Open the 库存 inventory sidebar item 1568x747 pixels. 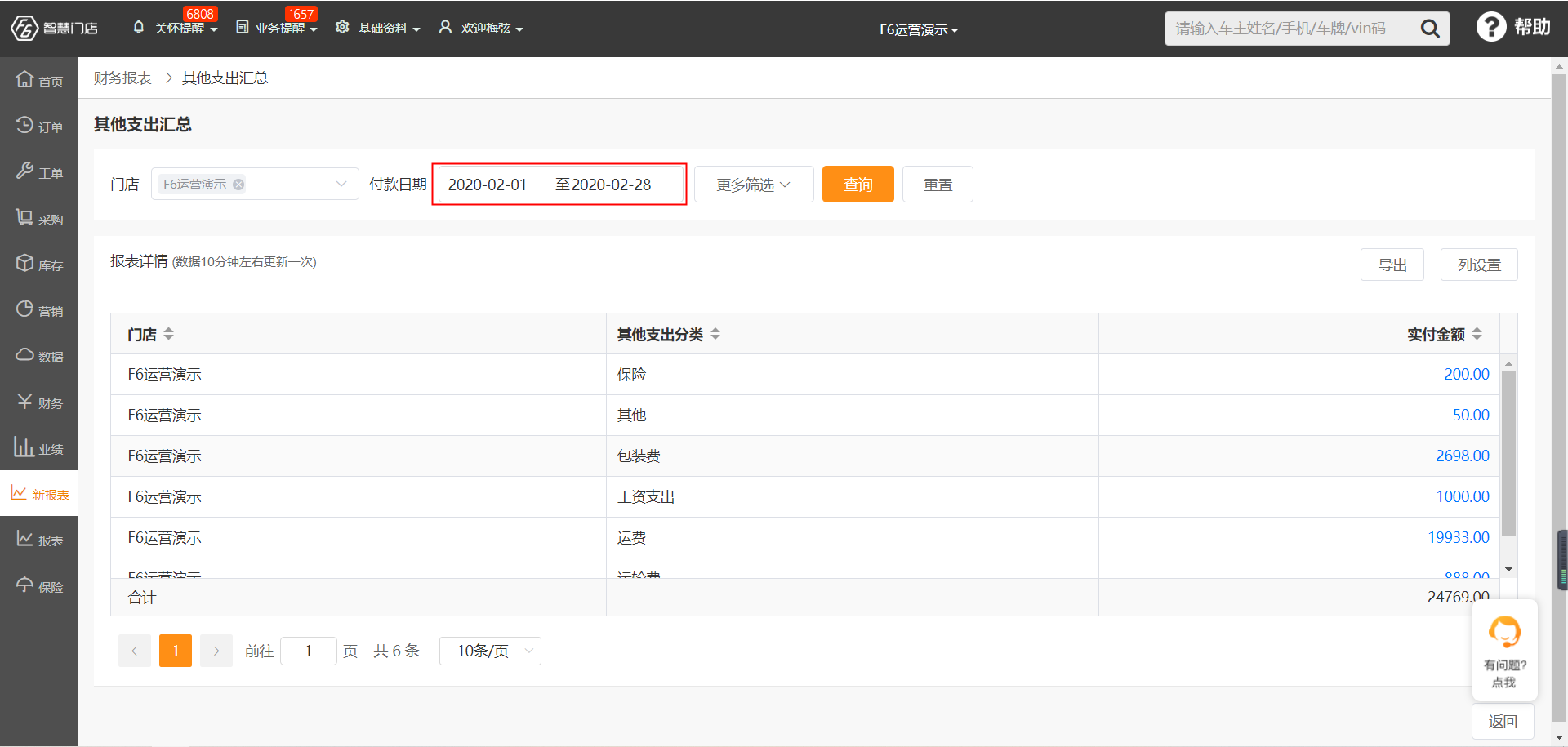(38, 265)
